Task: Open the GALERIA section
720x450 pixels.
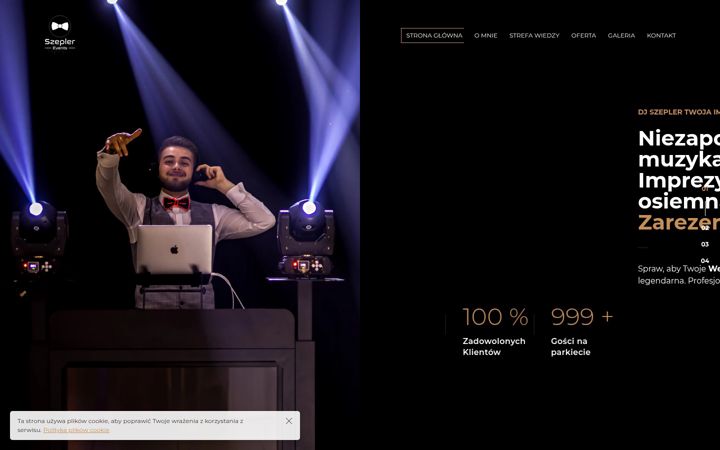Action: [x=621, y=35]
